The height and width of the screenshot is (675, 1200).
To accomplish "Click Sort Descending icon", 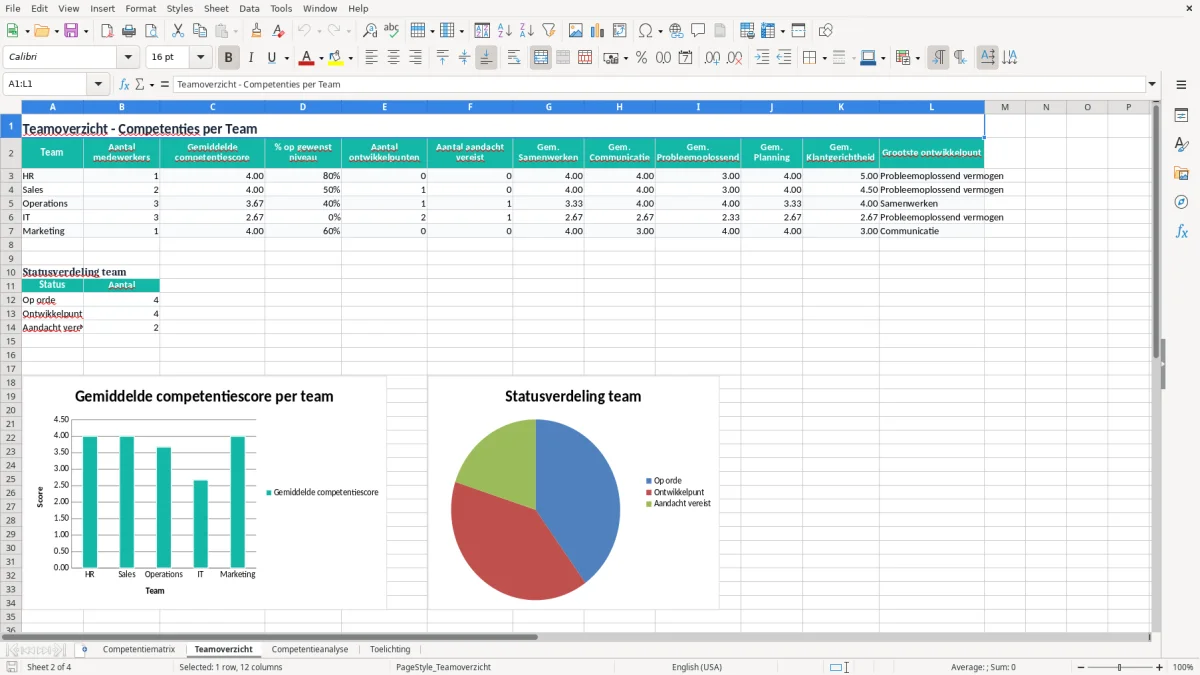I will (x=527, y=31).
